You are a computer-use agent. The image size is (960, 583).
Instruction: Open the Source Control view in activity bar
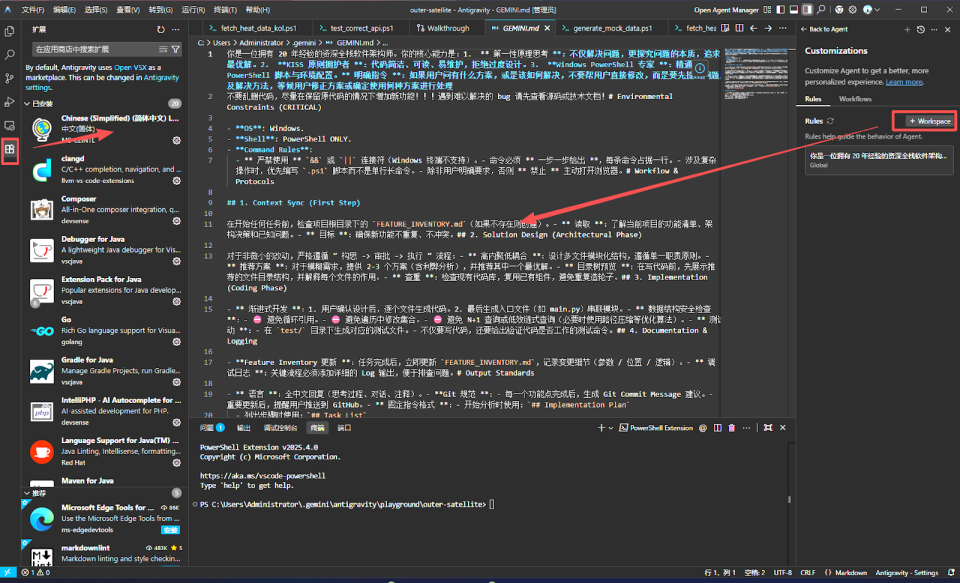10,78
